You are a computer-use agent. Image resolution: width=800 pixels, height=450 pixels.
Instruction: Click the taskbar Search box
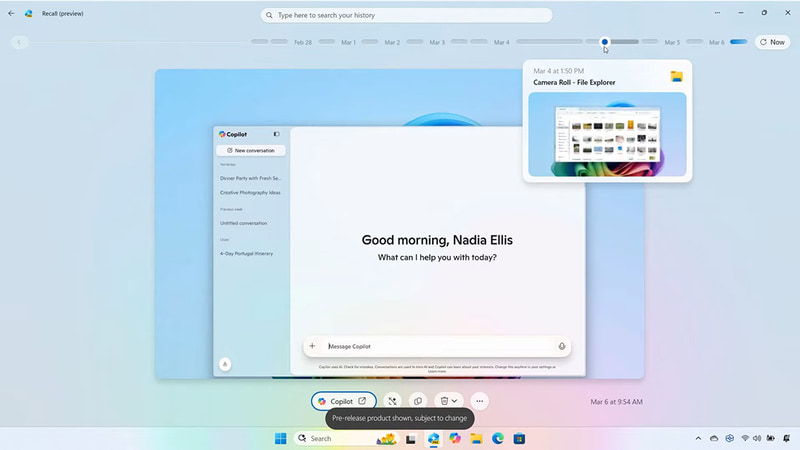(x=346, y=439)
